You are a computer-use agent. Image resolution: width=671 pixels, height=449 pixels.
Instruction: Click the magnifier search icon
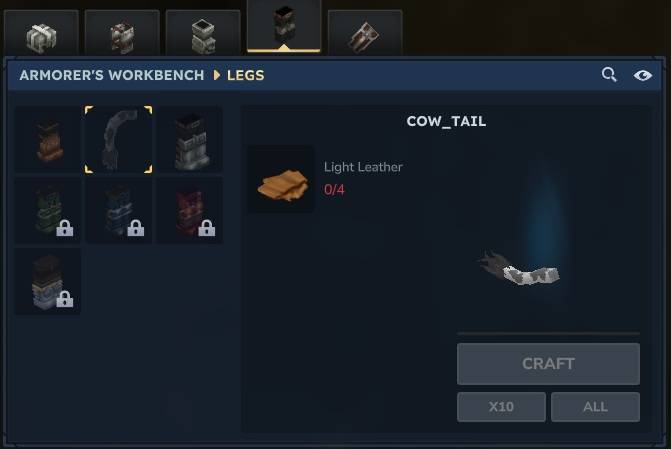coord(609,75)
